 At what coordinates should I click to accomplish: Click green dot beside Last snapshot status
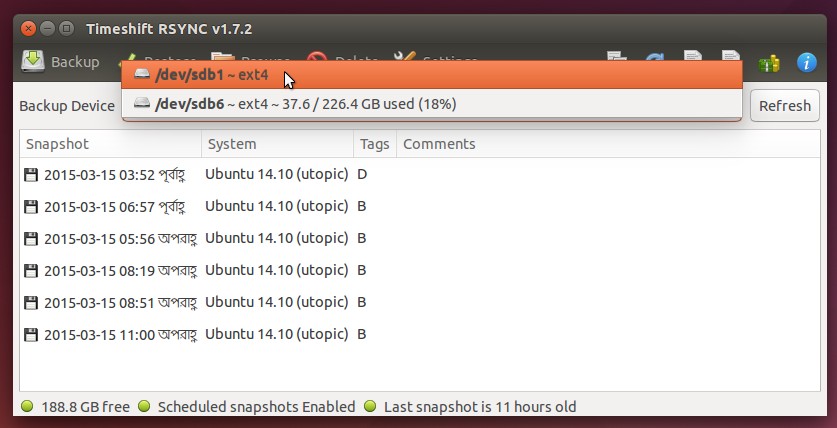(370, 407)
